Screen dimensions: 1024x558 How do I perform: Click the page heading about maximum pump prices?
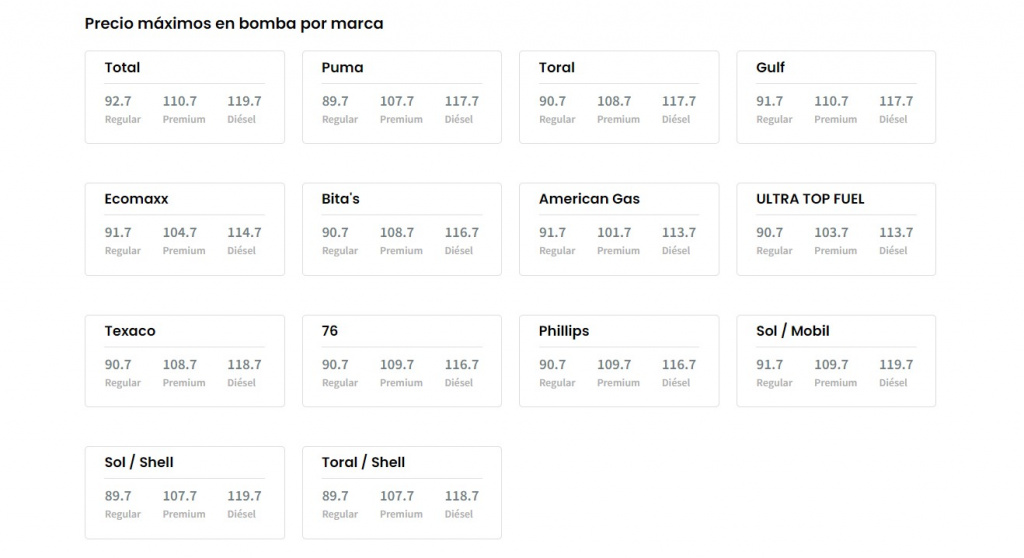[x=234, y=23]
